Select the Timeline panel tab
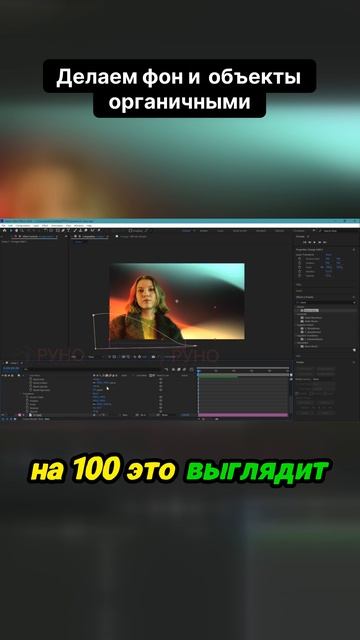This screenshot has width=360, height=640. pyautogui.click(x=14, y=363)
